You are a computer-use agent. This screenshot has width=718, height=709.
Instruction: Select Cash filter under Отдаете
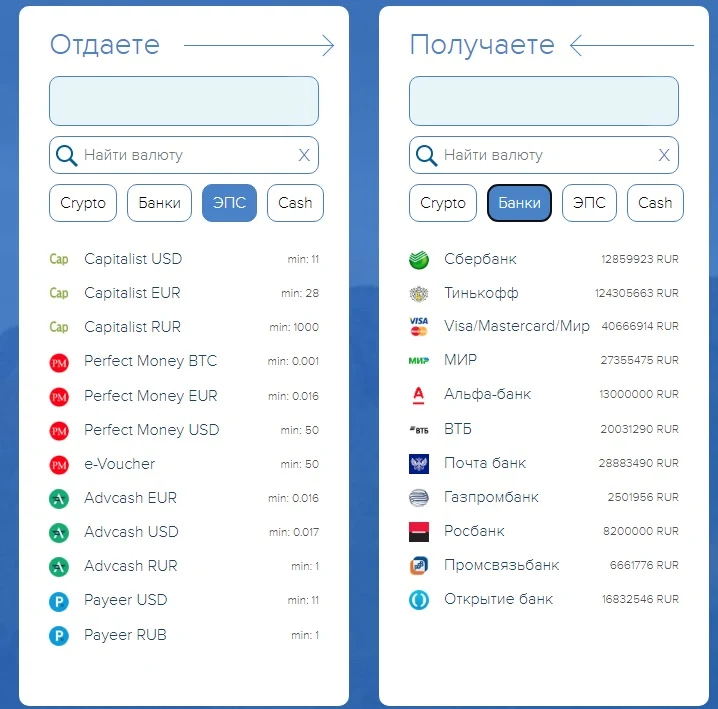(x=295, y=203)
